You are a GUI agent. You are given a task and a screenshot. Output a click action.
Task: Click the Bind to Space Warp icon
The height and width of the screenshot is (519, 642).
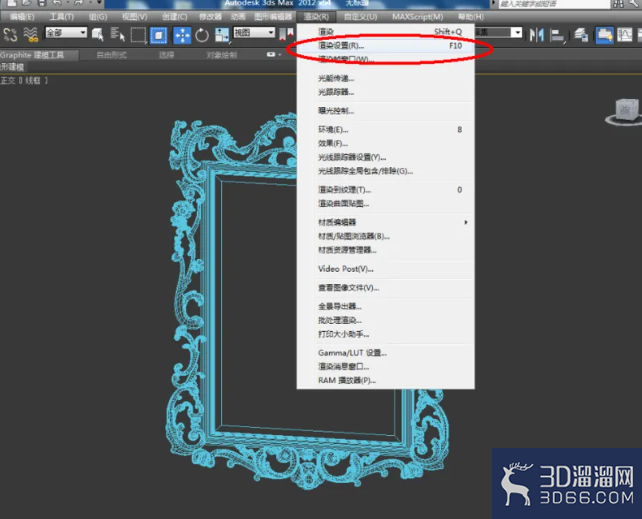31,34
